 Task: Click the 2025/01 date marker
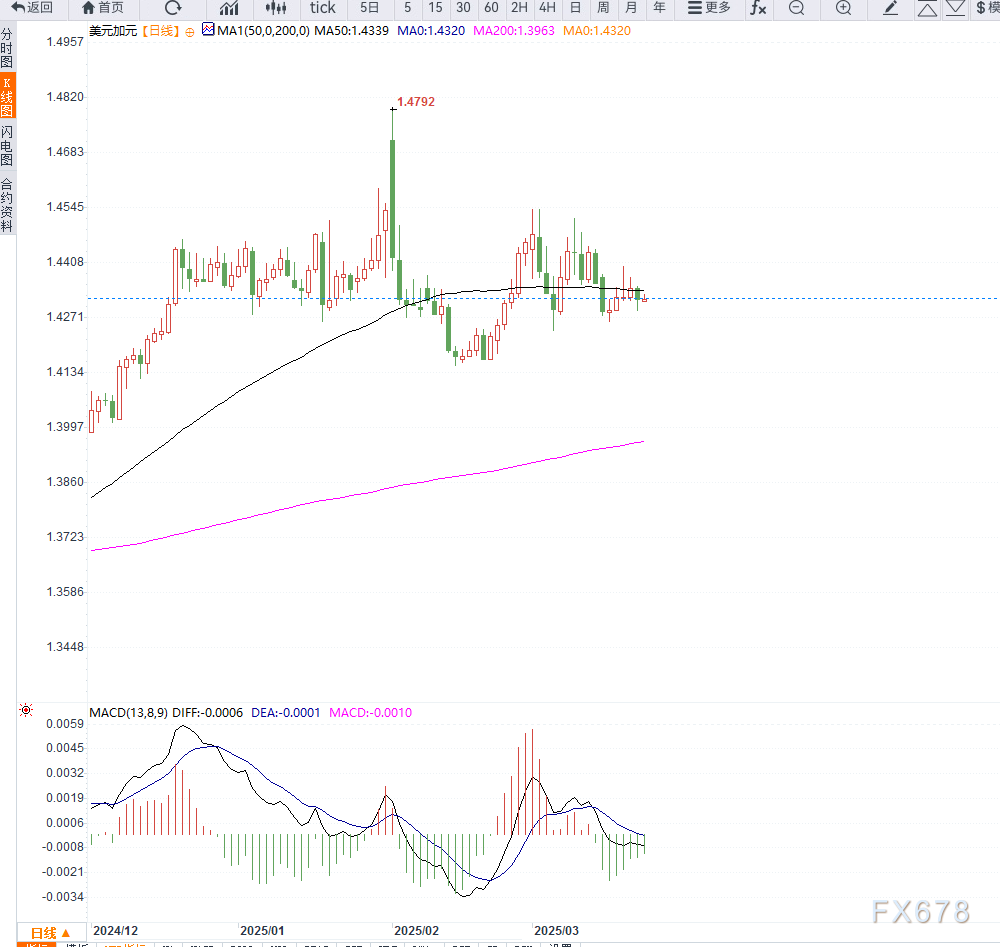coord(262,930)
